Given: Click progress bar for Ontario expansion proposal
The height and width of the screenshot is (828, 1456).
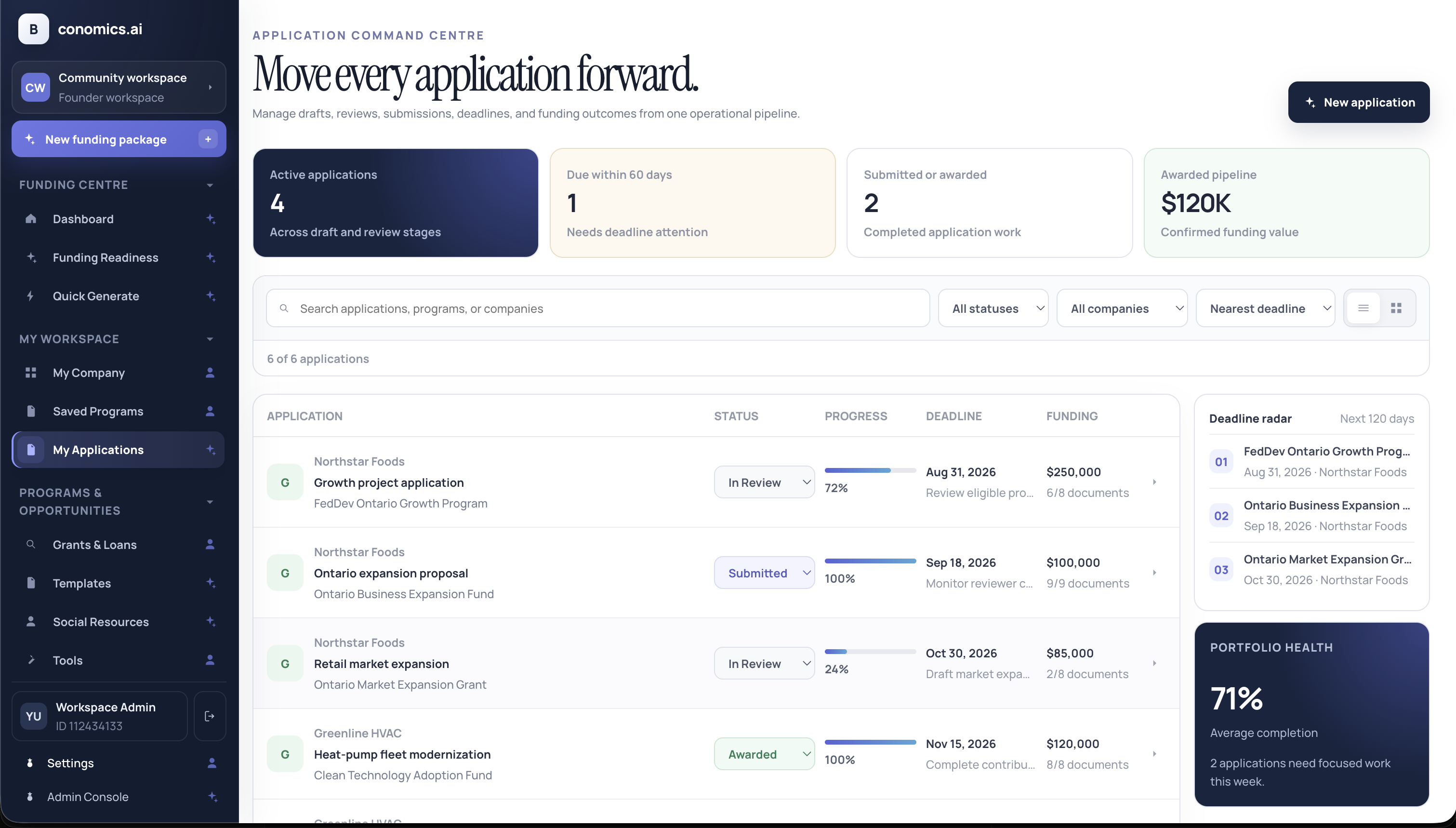Looking at the screenshot, I should (x=870, y=561).
